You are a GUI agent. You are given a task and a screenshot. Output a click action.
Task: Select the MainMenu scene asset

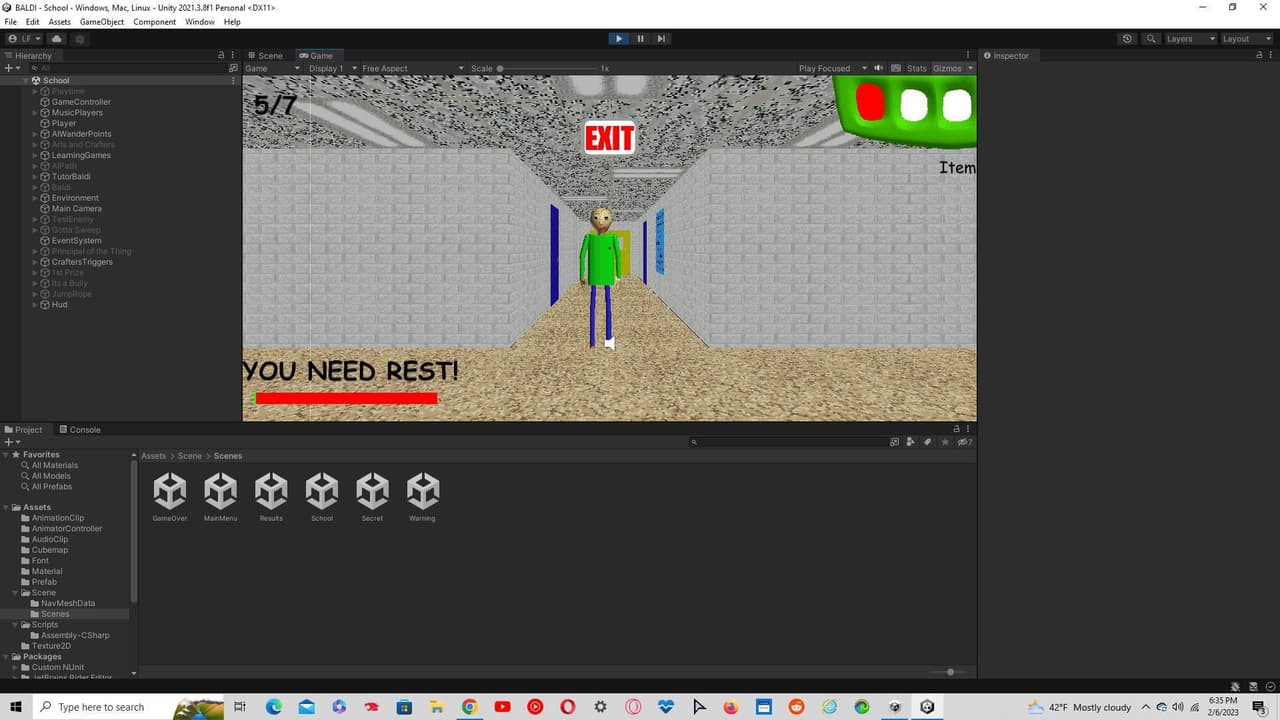tap(220, 497)
